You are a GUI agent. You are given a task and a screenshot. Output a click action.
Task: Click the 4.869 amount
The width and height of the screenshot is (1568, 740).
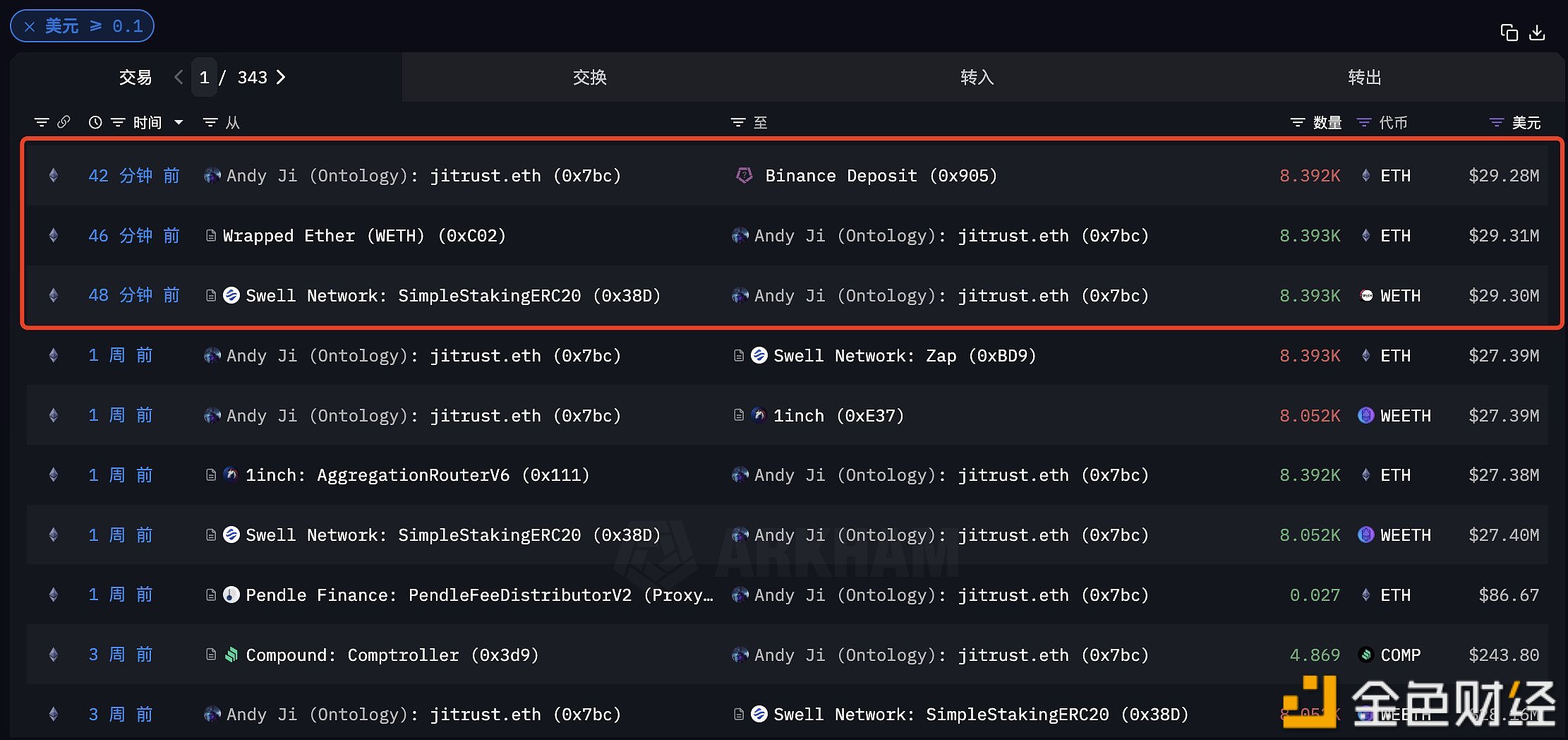tap(1315, 655)
